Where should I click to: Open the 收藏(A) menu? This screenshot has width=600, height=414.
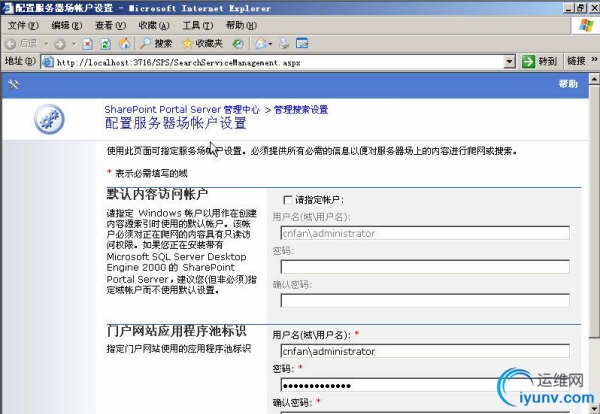(154, 26)
